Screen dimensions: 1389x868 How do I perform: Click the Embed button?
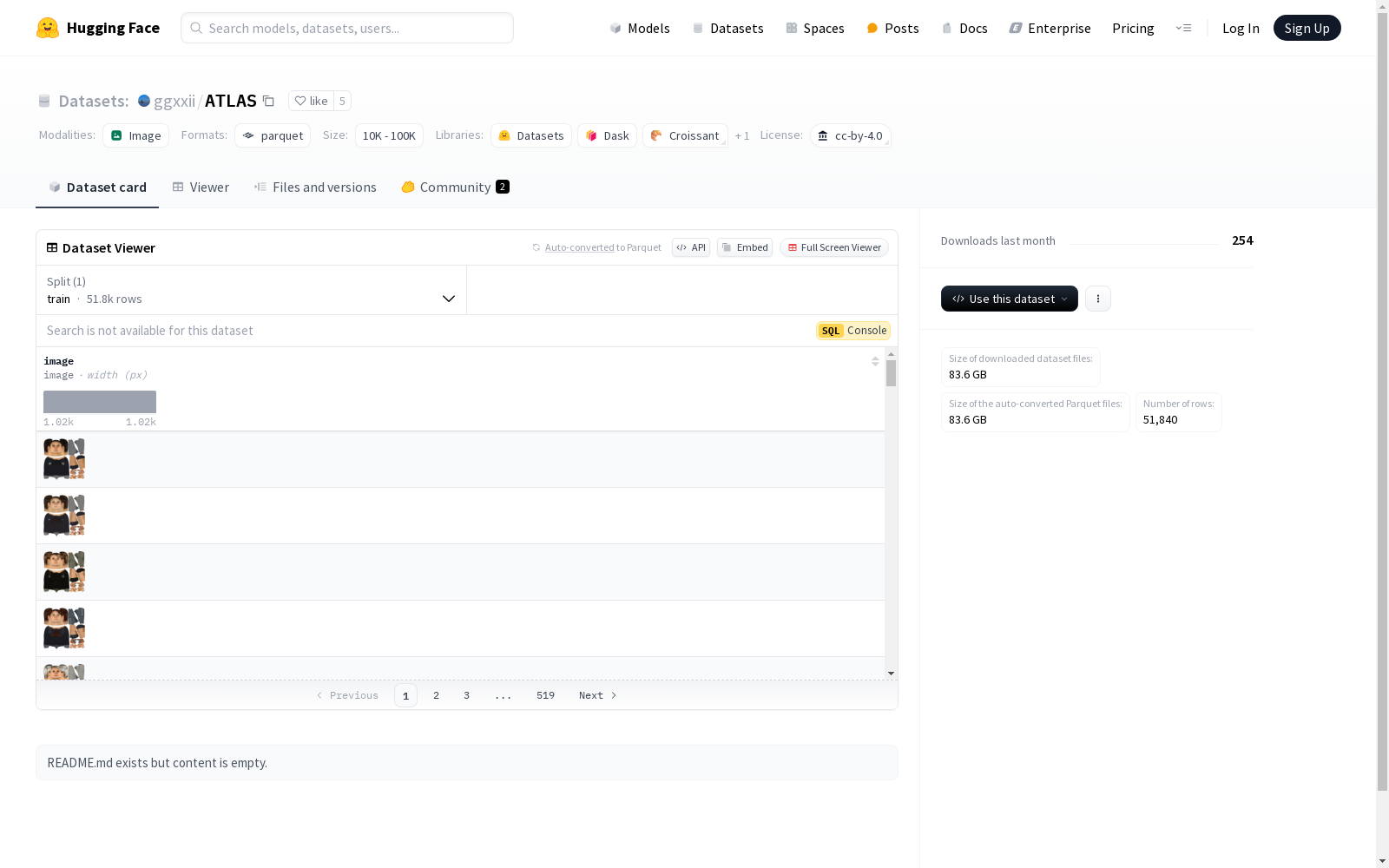coord(744,247)
